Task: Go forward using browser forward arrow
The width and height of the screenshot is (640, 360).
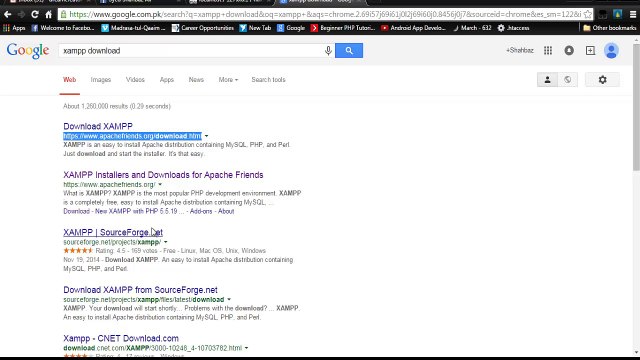Action: tap(21, 14)
